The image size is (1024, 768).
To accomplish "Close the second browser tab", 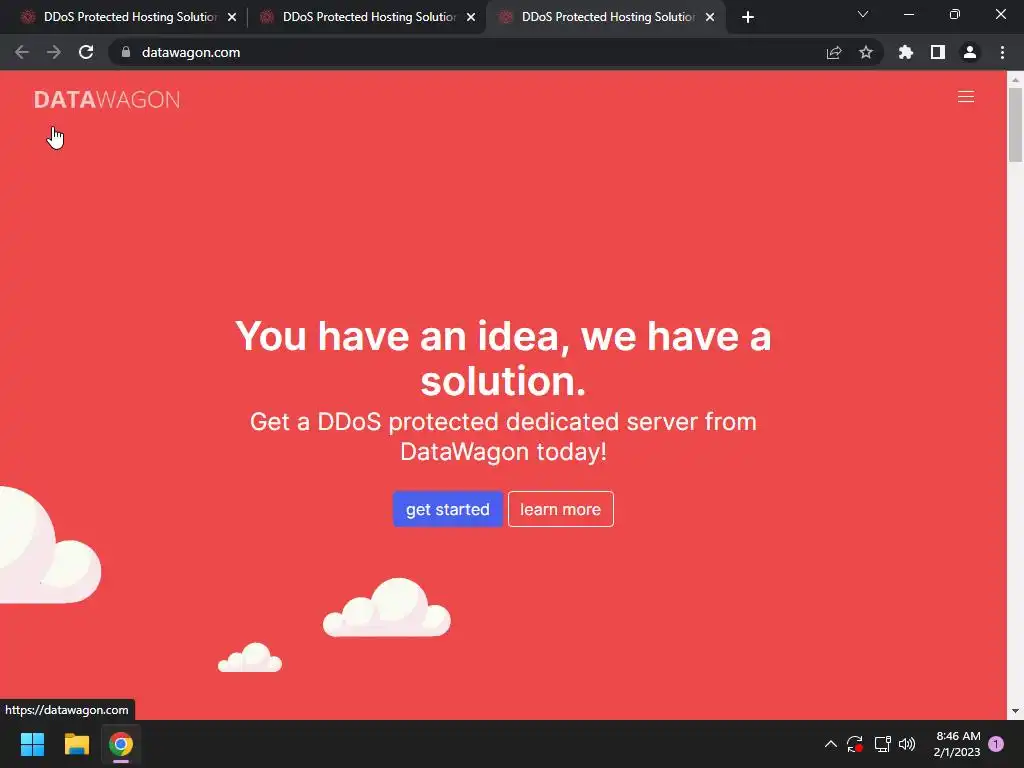I will [471, 17].
